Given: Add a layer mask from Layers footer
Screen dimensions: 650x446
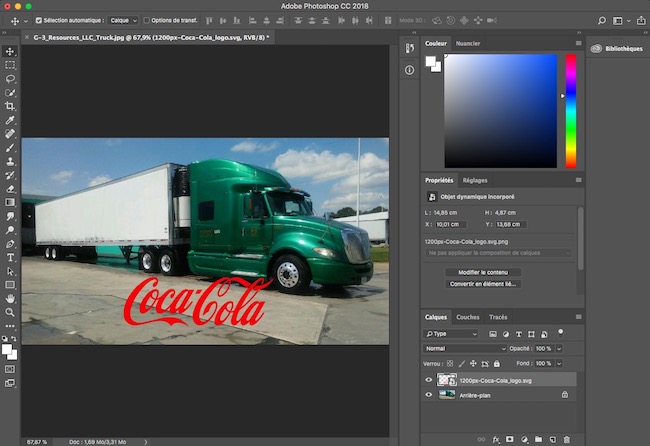Looking at the screenshot, I should [510, 439].
